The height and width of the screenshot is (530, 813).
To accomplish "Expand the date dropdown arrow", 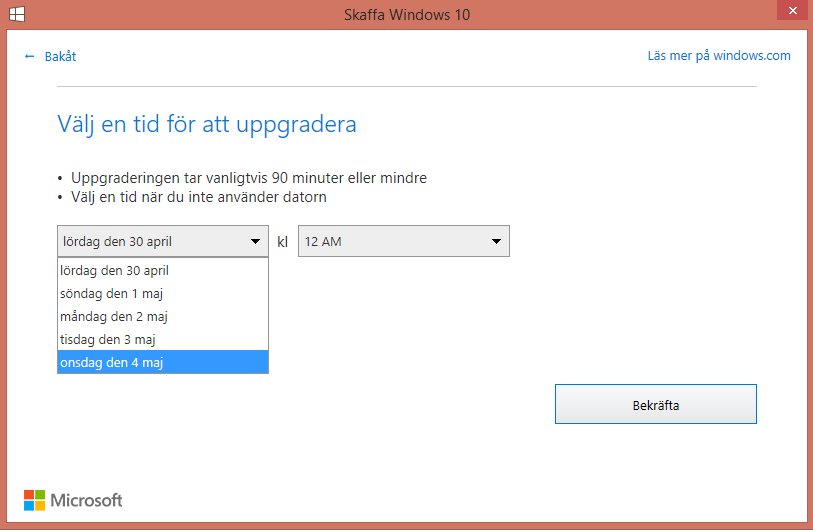I will coord(255,241).
